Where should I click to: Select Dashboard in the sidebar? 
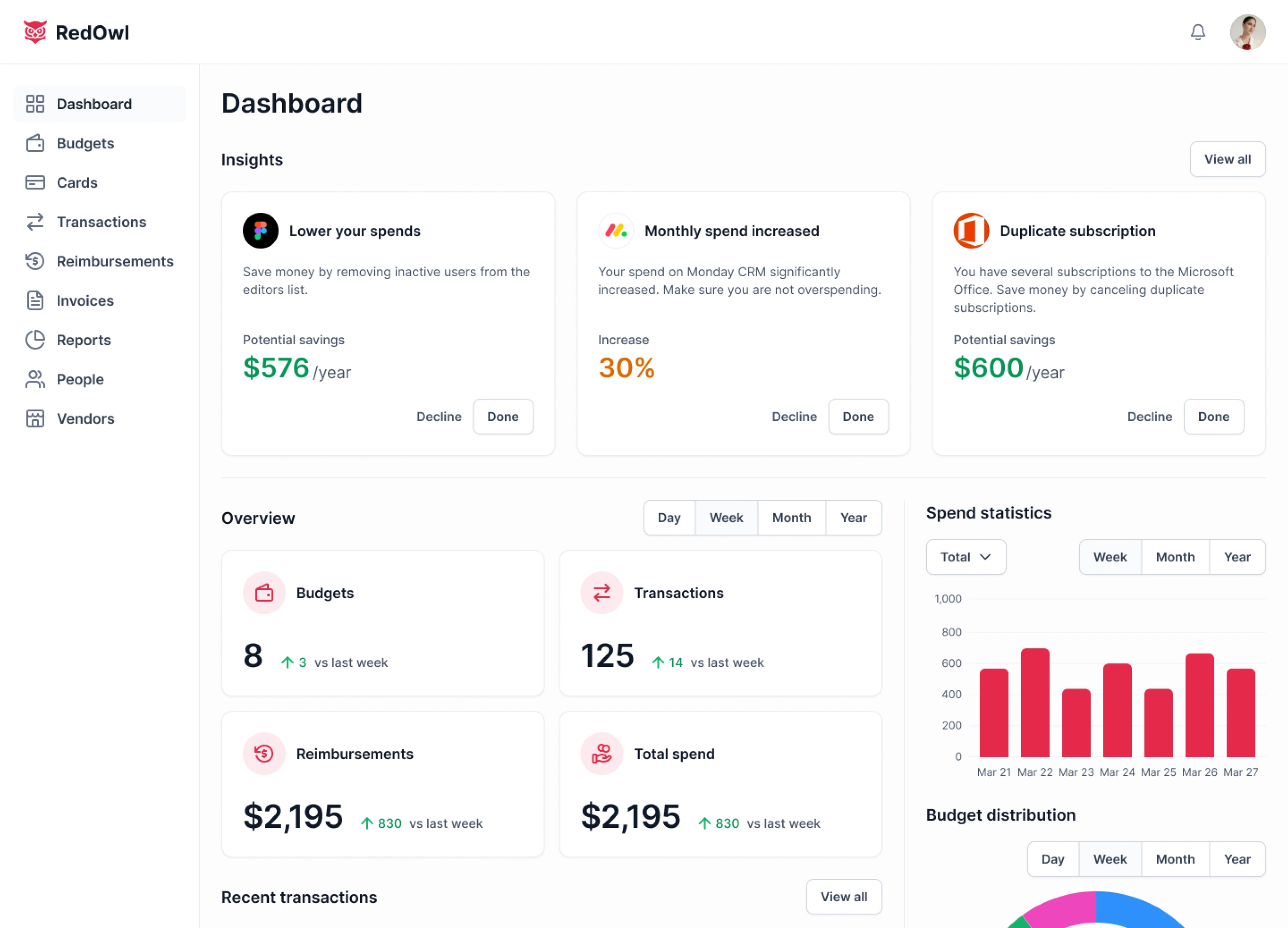point(100,104)
